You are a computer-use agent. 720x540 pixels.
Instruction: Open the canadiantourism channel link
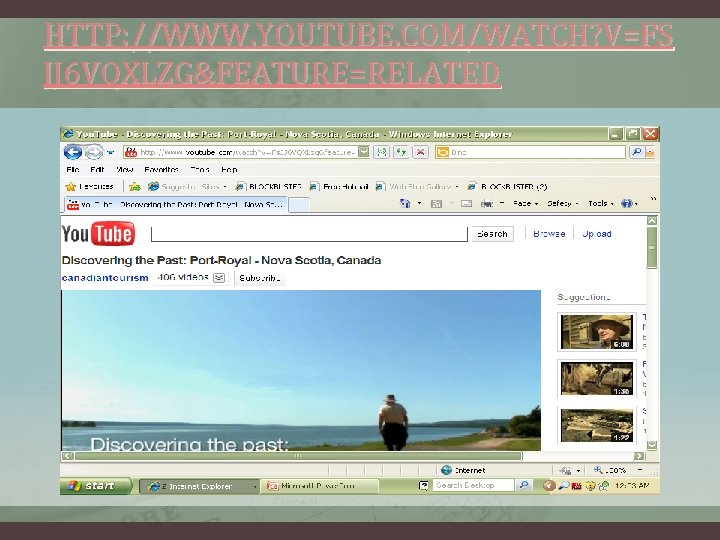105,278
